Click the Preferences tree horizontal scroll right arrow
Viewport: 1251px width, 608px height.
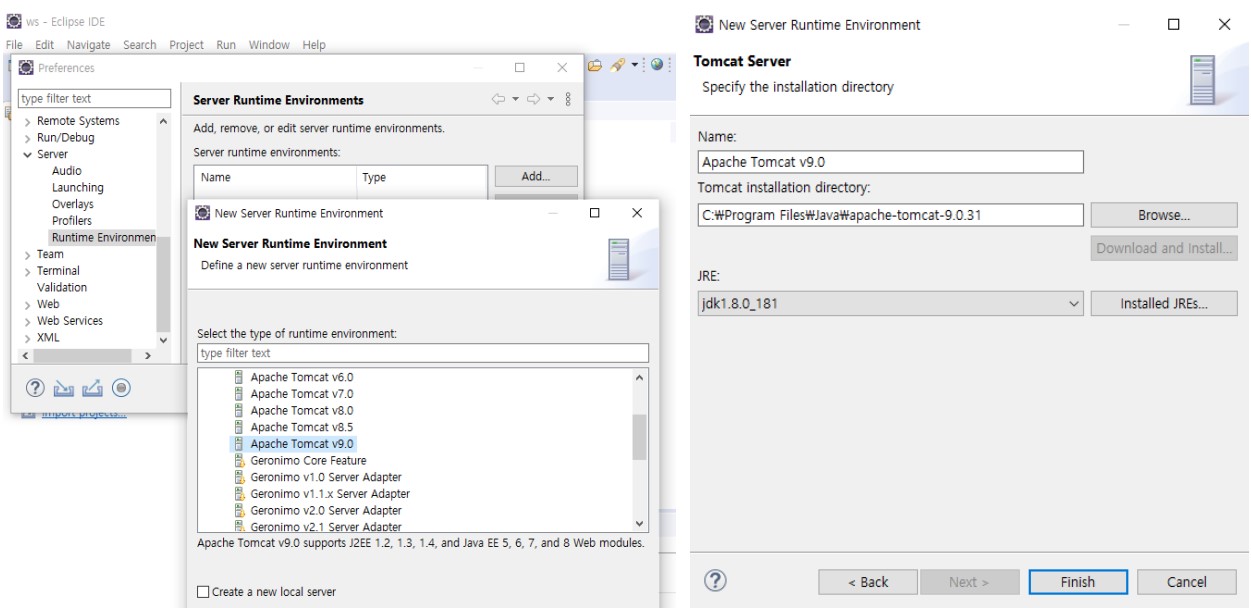pyautogui.click(x=148, y=355)
